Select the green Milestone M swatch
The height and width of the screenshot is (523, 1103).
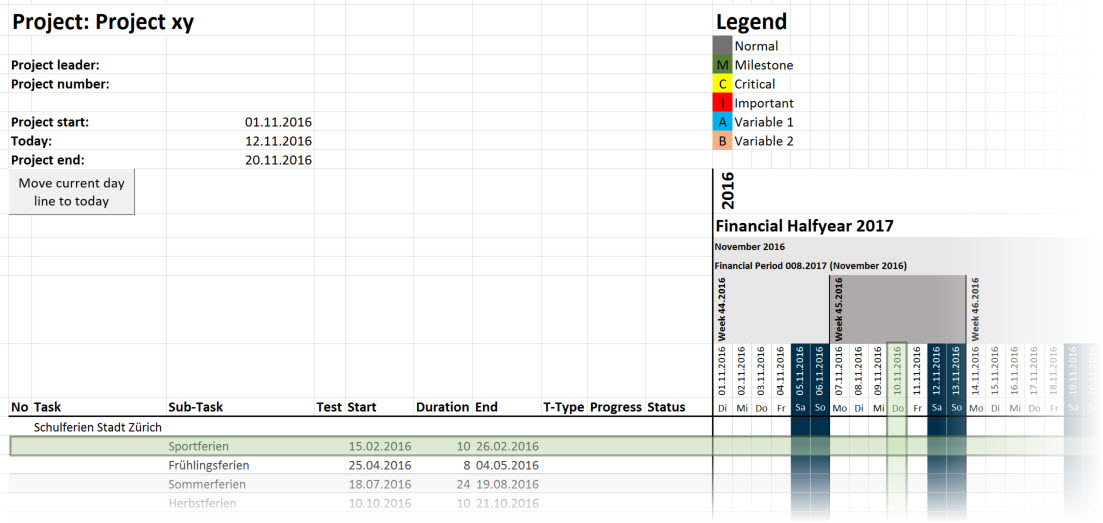click(x=722, y=65)
